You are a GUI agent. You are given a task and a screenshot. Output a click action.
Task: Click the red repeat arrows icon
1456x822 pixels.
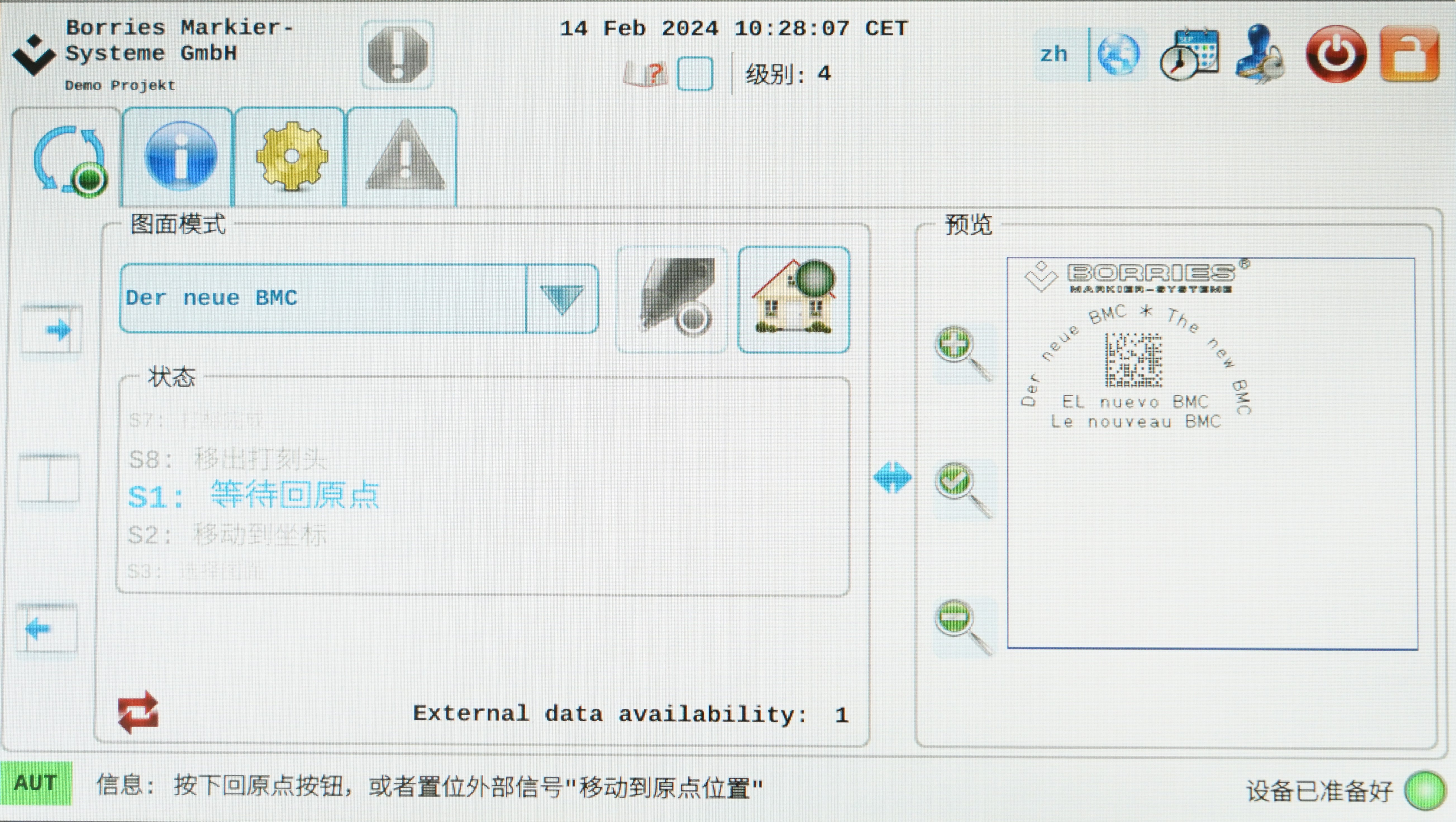click(138, 712)
